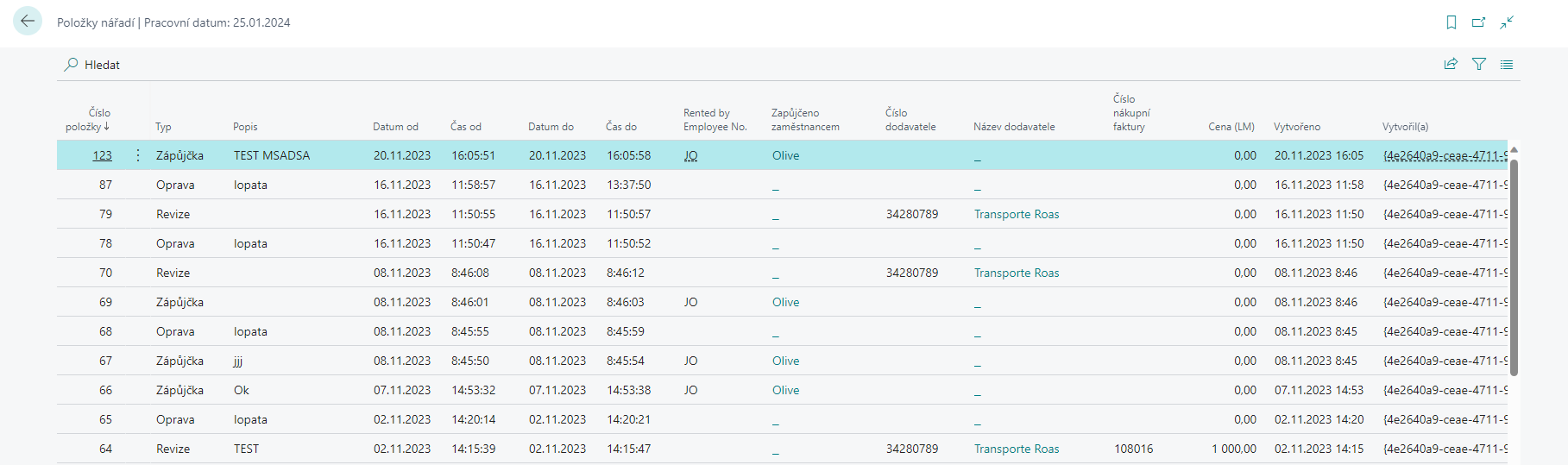Open page in new window icon
The width and height of the screenshot is (1568, 465).
[x=1479, y=22]
